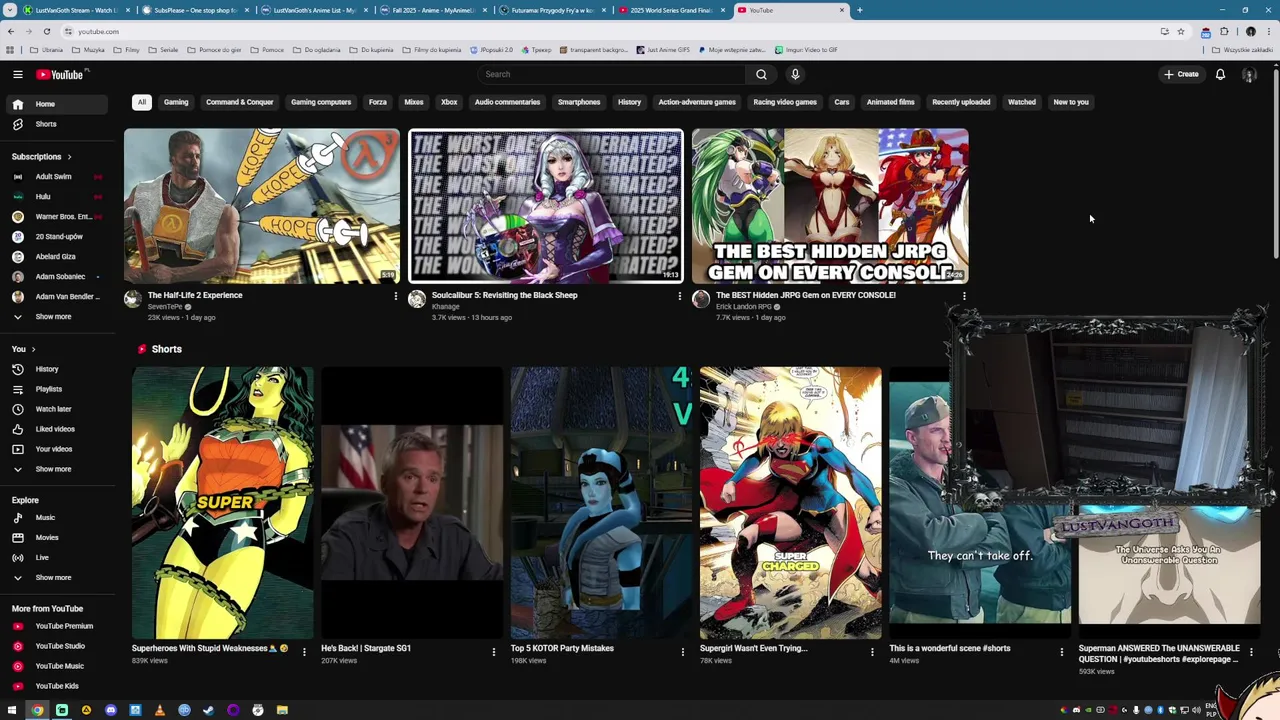The image size is (1280, 720).
Task: Select the Command & Conquer filter chip
Action: pos(239,102)
